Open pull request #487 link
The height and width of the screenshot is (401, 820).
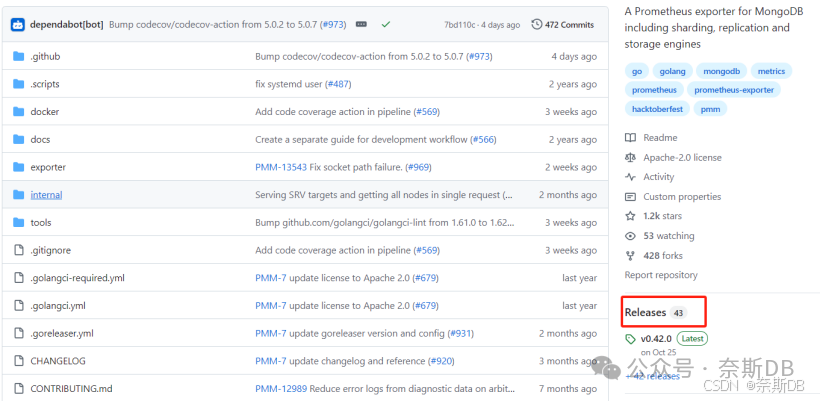click(338, 84)
